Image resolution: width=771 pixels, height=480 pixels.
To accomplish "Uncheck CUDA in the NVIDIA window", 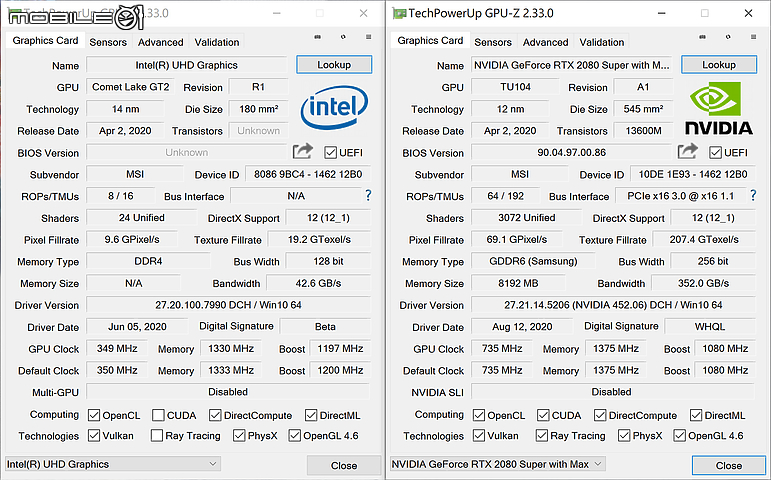I will [x=543, y=416].
